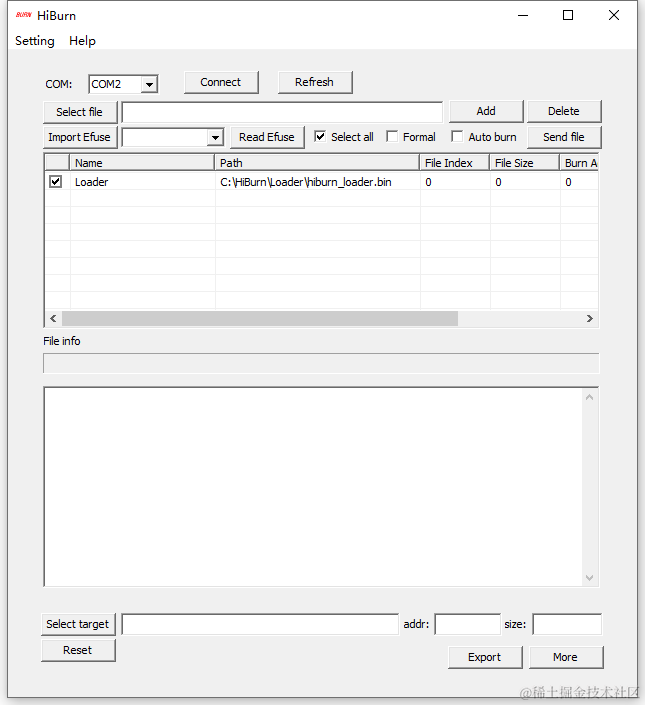Click the Delete button

tap(564, 111)
